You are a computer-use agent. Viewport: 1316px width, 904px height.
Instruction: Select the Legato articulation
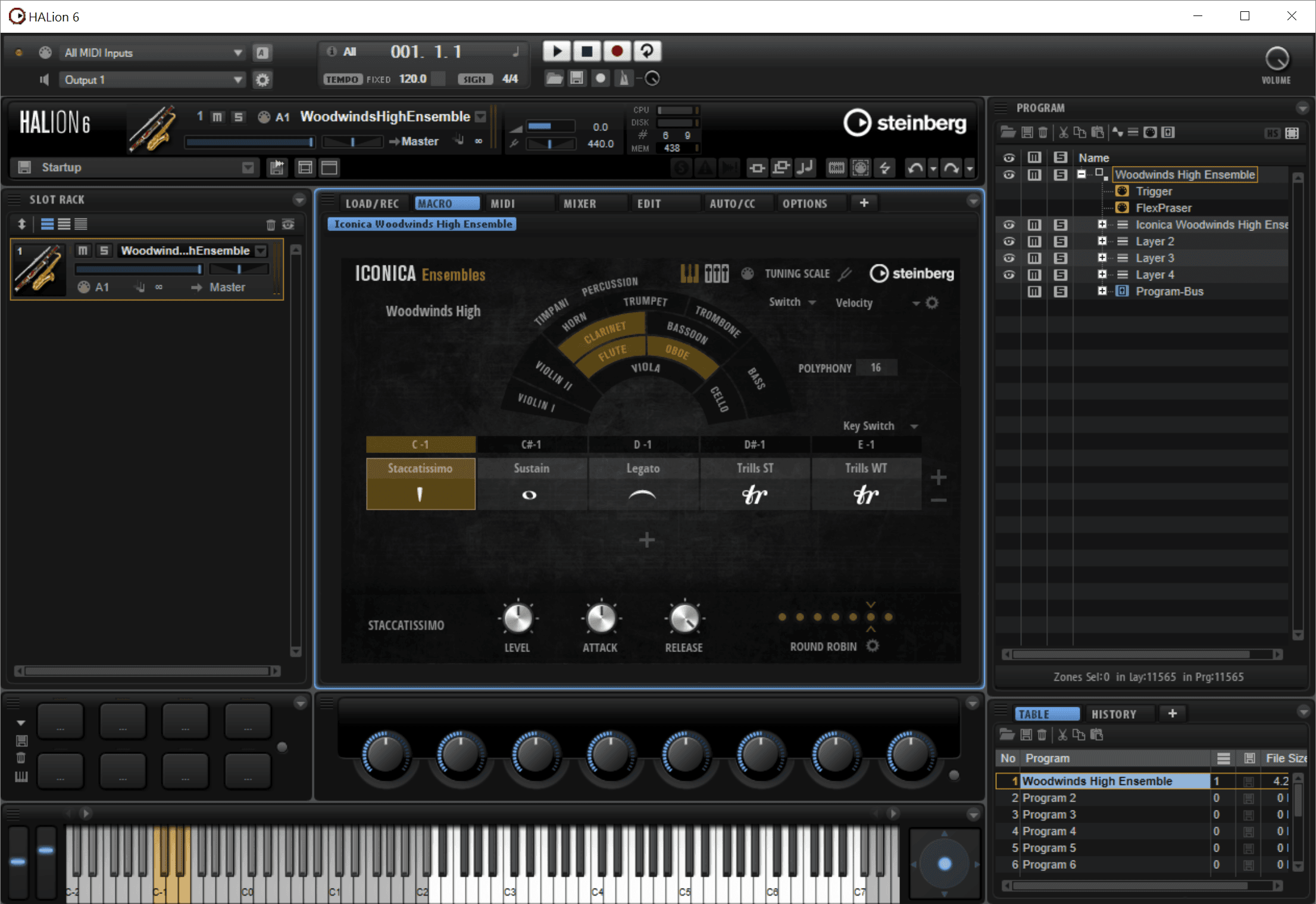point(643,484)
